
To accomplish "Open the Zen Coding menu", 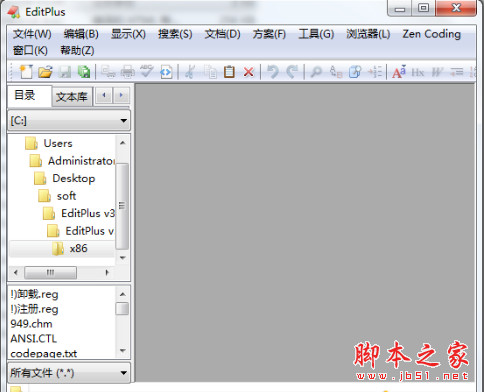I will [432, 34].
